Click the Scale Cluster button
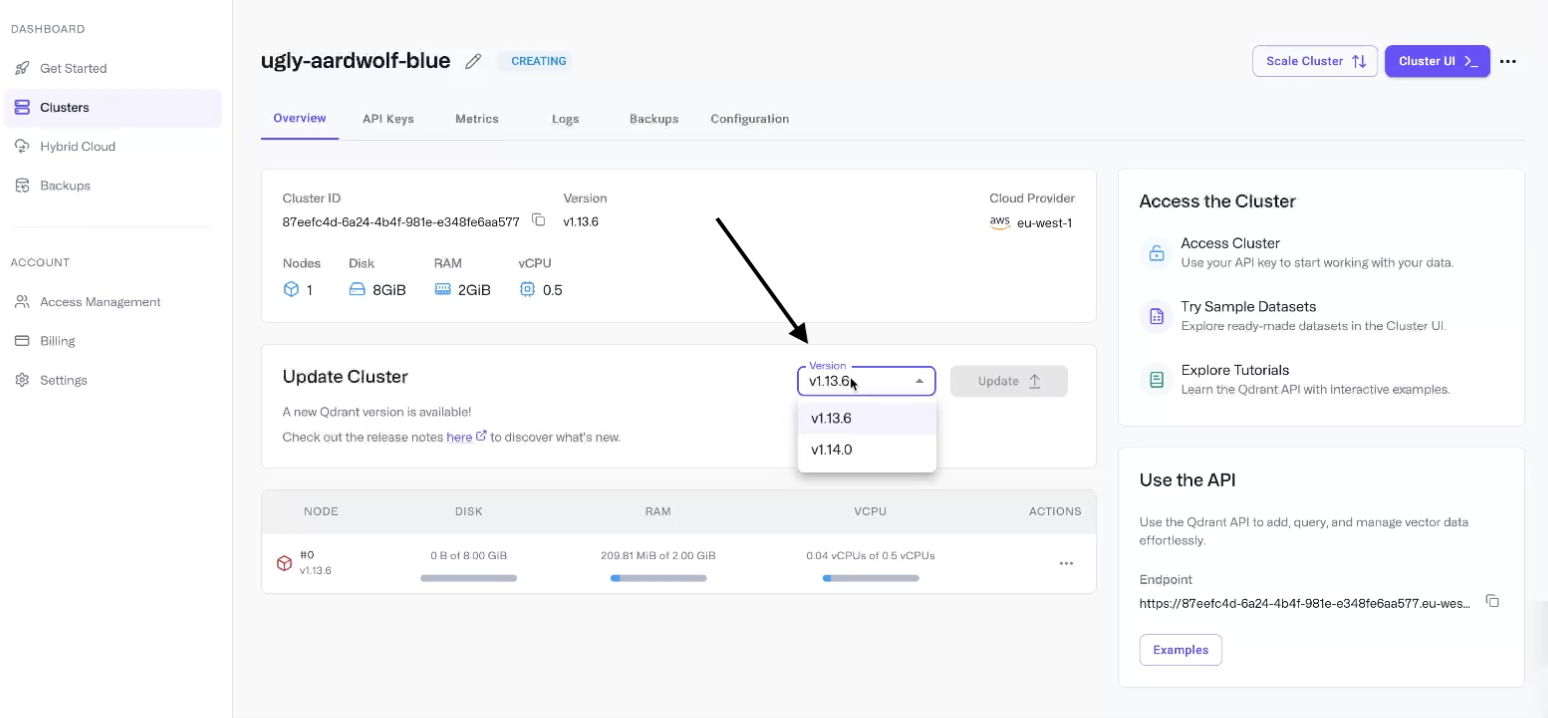Image resolution: width=1548 pixels, height=718 pixels. [1314, 61]
